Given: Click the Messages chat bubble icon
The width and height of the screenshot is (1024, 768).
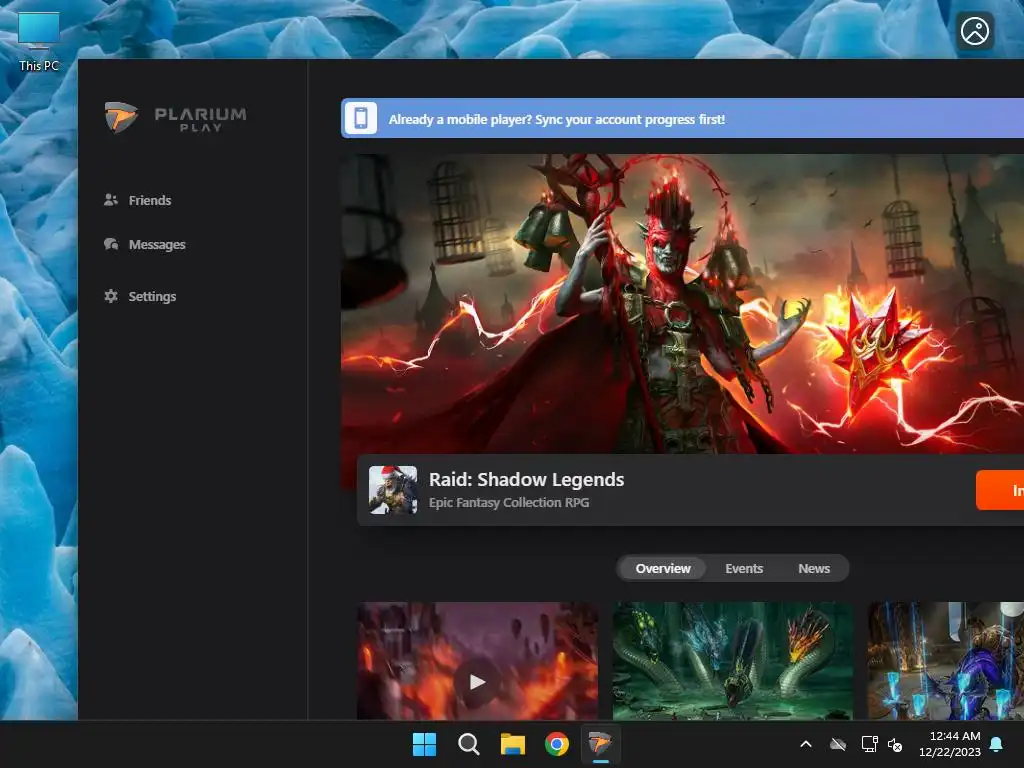Looking at the screenshot, I should pyautogui.click(x=111, y=244).
